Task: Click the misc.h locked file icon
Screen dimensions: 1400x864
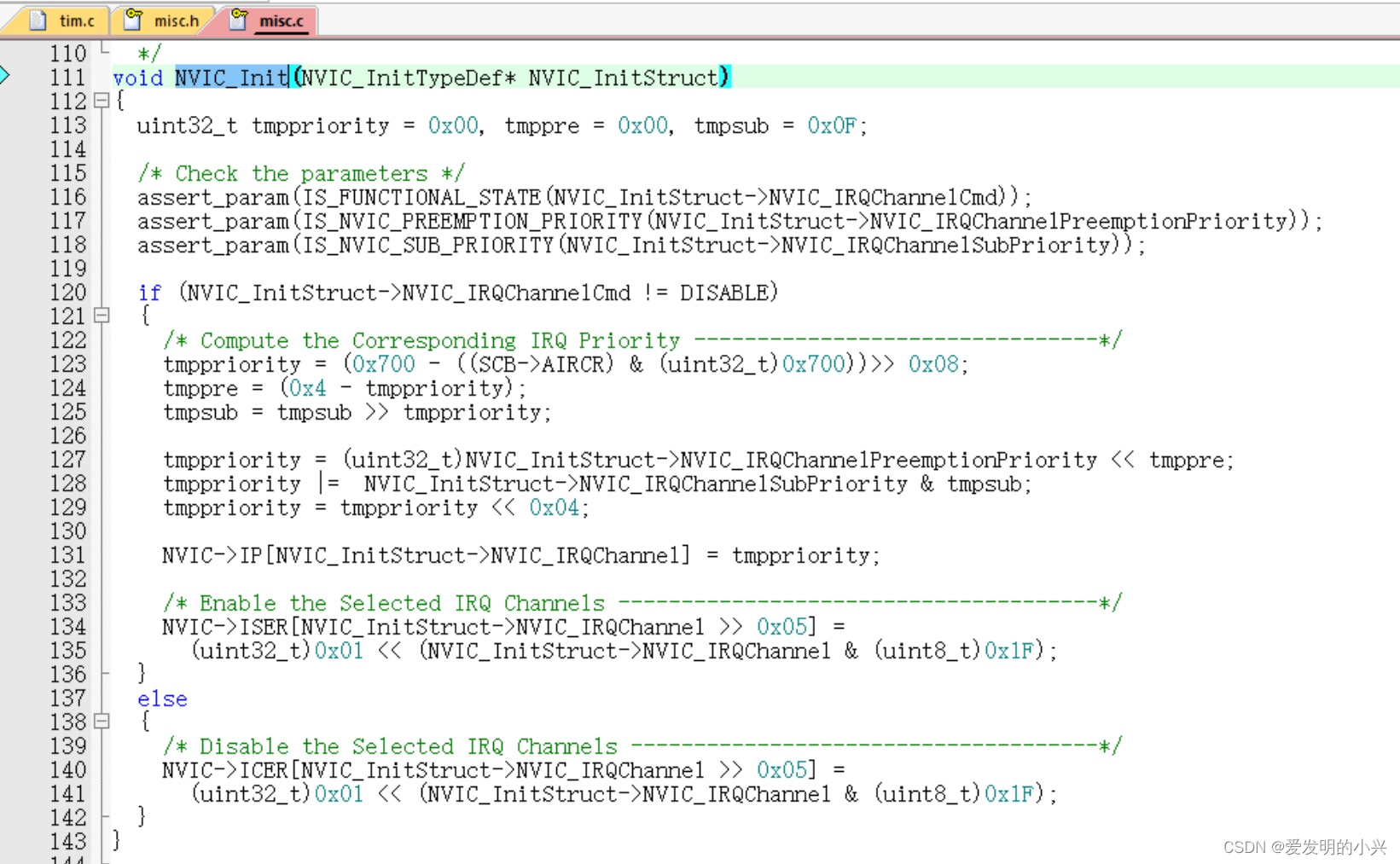Action: pyautogui.click(x=134, y=20)
